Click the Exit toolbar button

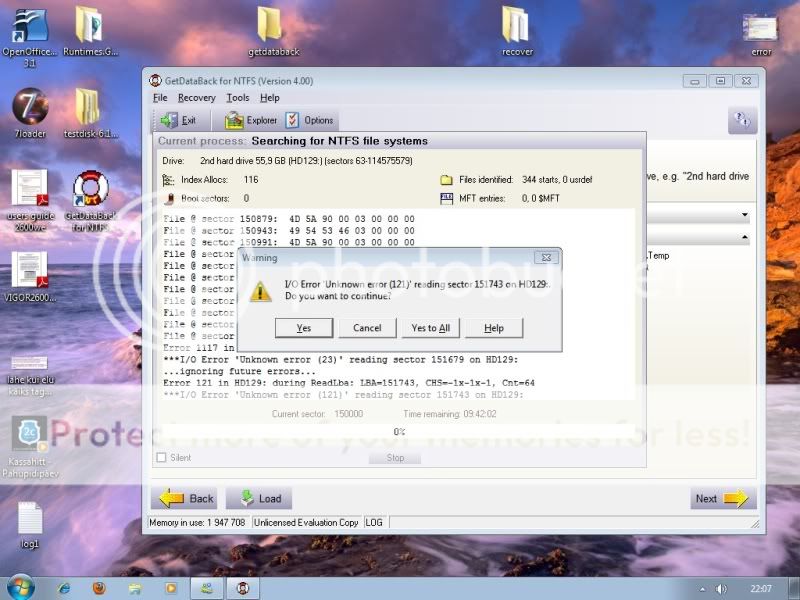click(178, 120)
